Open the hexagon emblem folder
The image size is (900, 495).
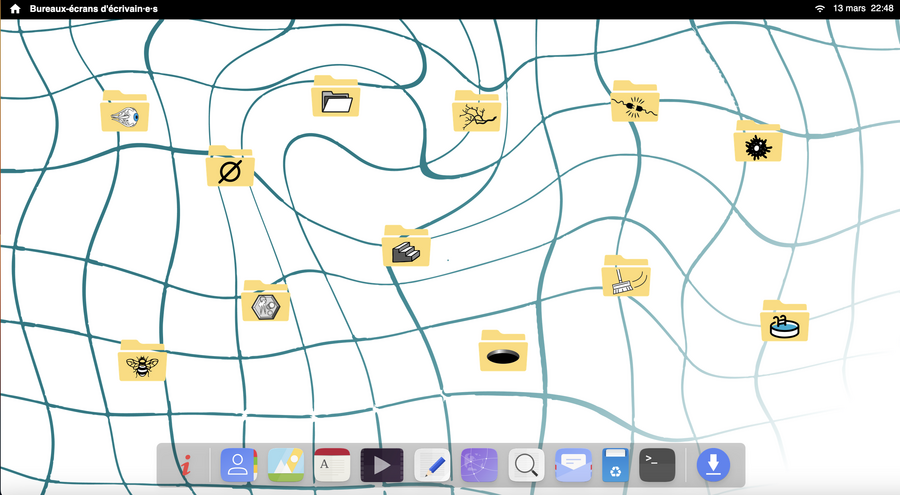pos(266,303)
